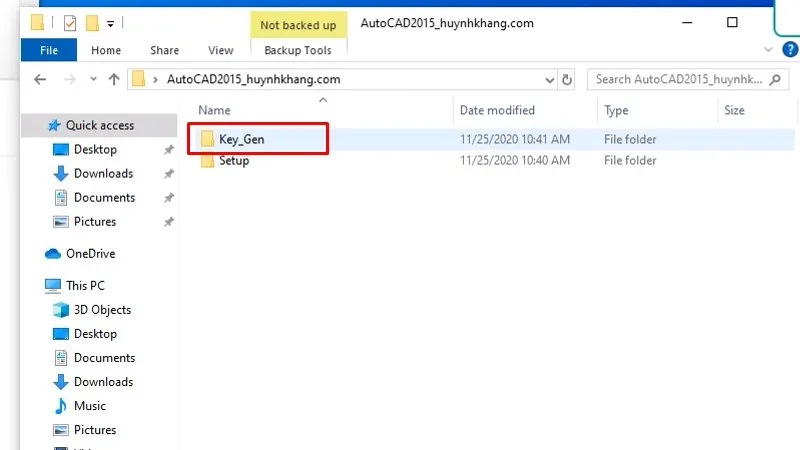Select This PC in navigation pane
The image size is (800, 450).
point(85,286)
